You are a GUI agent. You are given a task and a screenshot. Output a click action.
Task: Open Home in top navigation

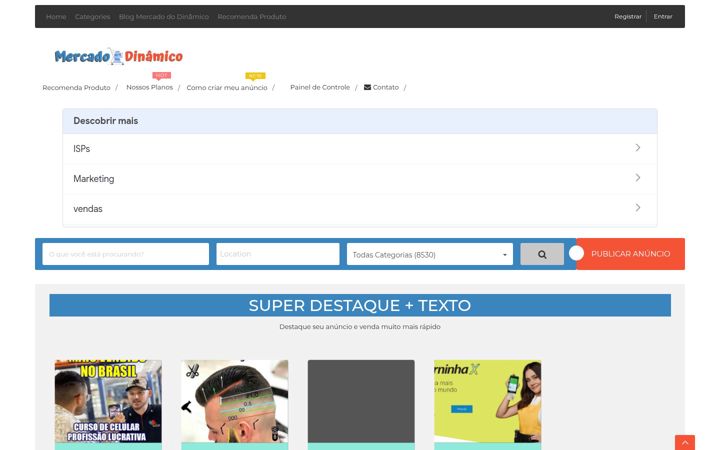coord(56,17)
